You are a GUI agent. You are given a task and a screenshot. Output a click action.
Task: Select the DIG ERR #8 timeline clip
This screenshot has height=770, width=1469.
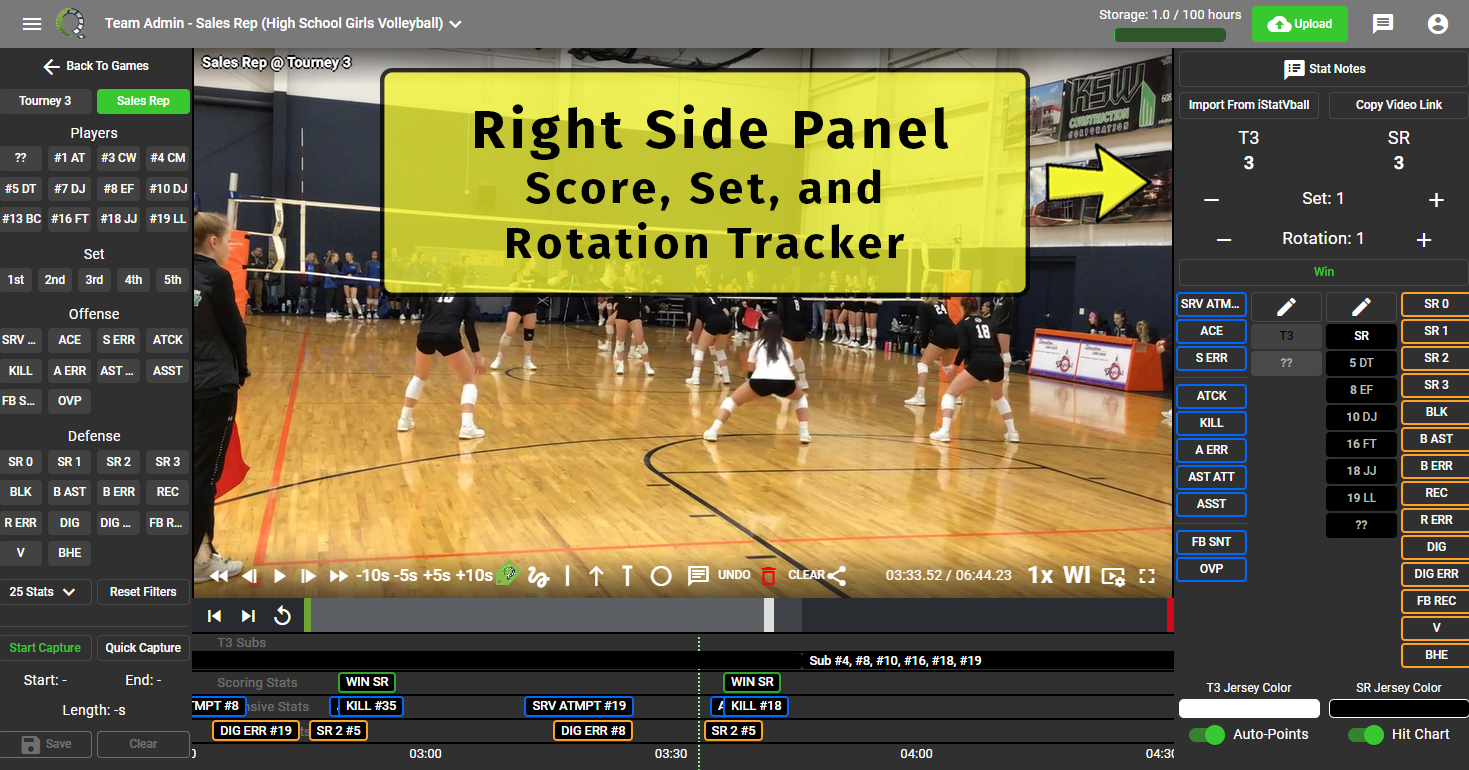pos(593,731)
